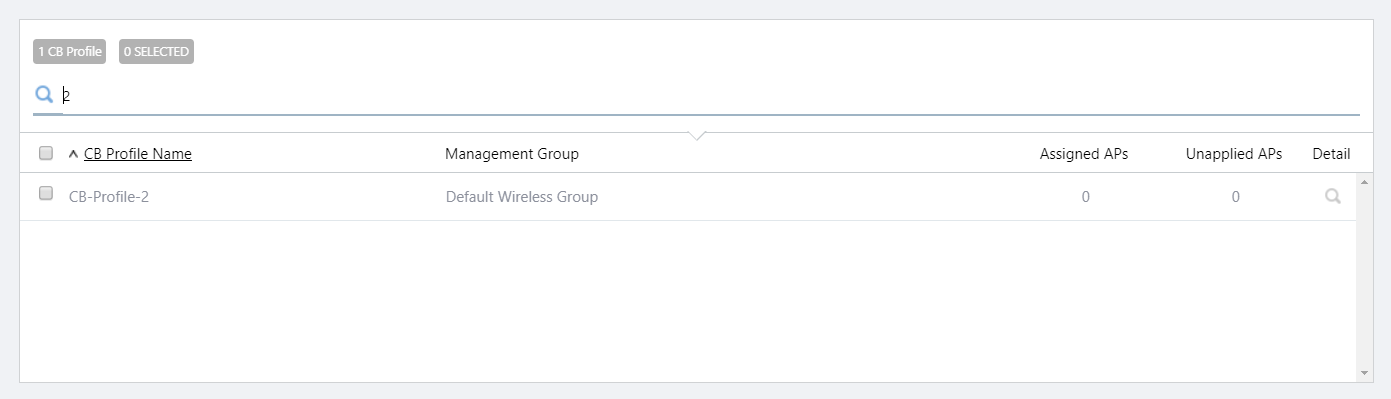
Task: Click the Unapplied APs column header
Action: [1234, 153]
